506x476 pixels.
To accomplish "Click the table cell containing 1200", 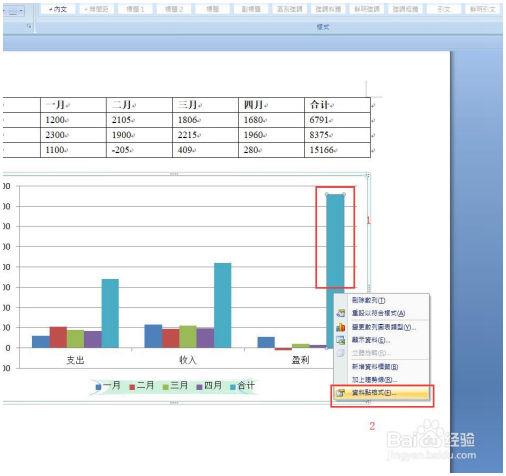I will pyautogui.click(x=73, y=120).
